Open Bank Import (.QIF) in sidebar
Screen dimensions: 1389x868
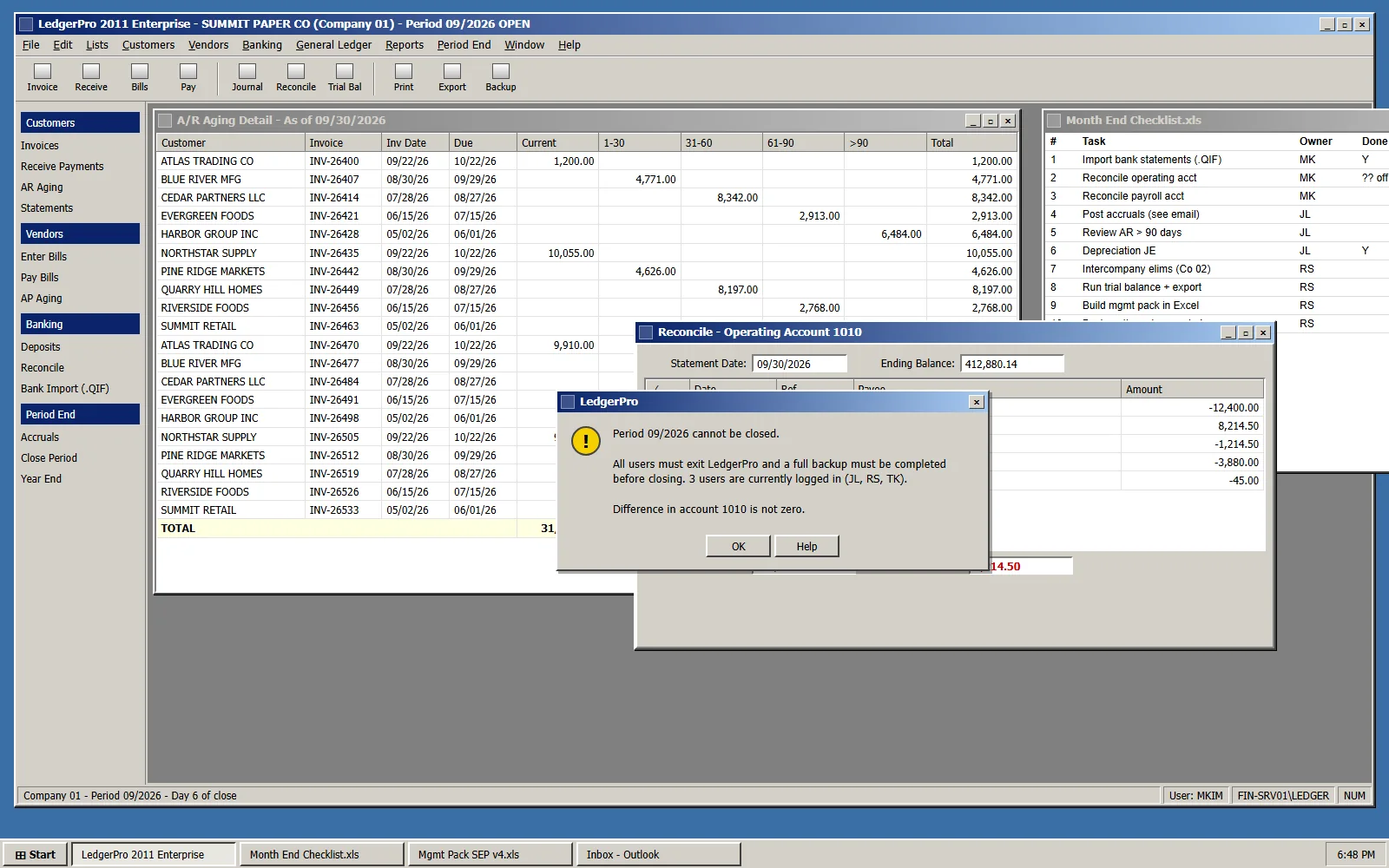65,389
